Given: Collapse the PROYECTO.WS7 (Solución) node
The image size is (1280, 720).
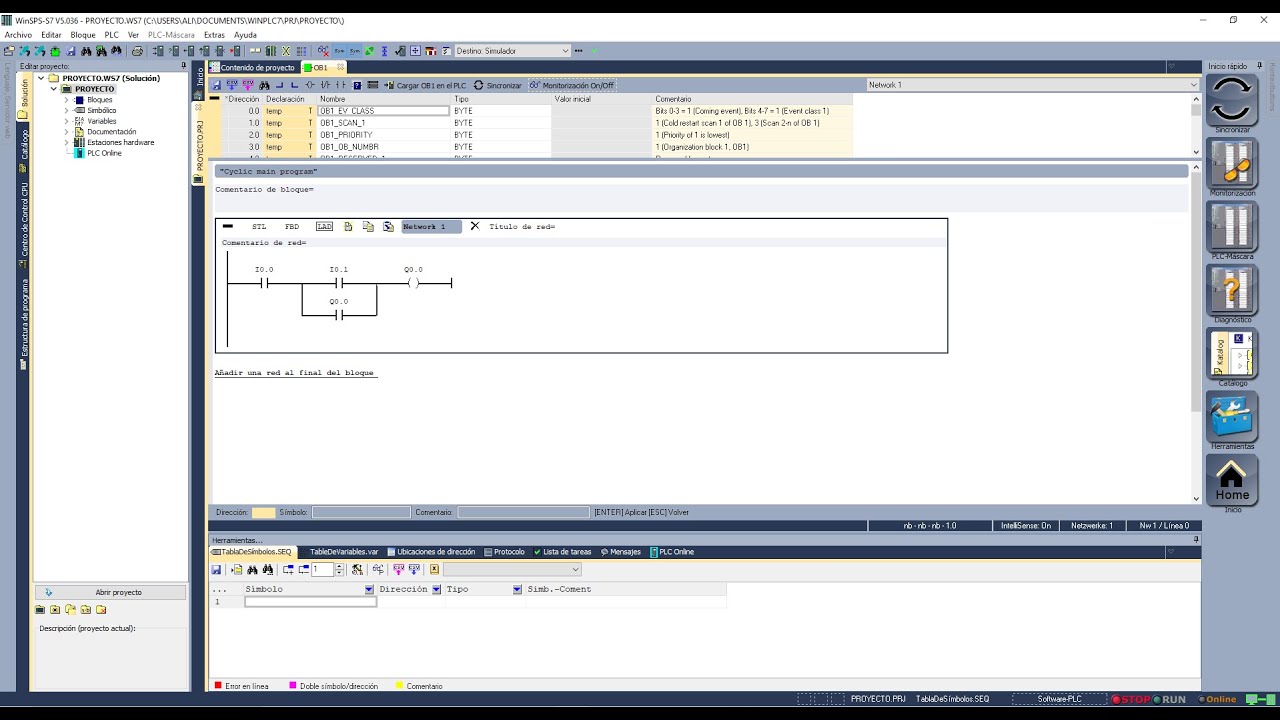Looking at the screenshot, I should click(x=42, y=78).
